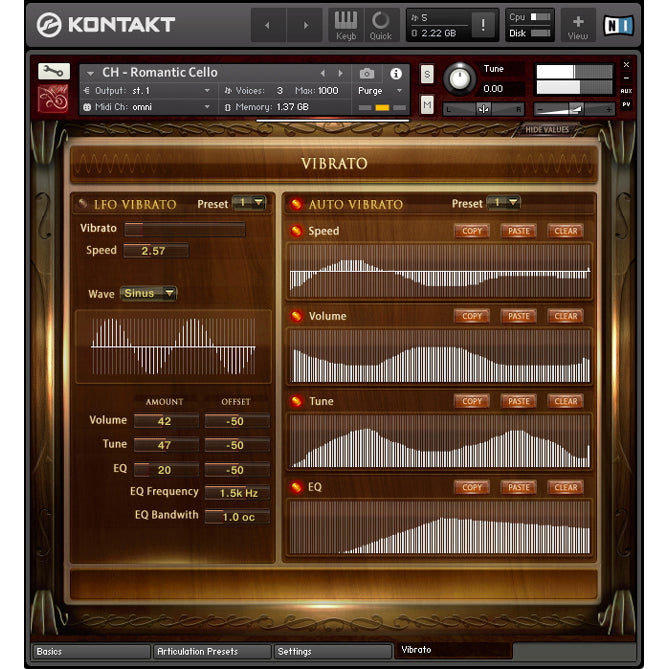
Task: Click the NI logo icon
Action: [618, 25]
